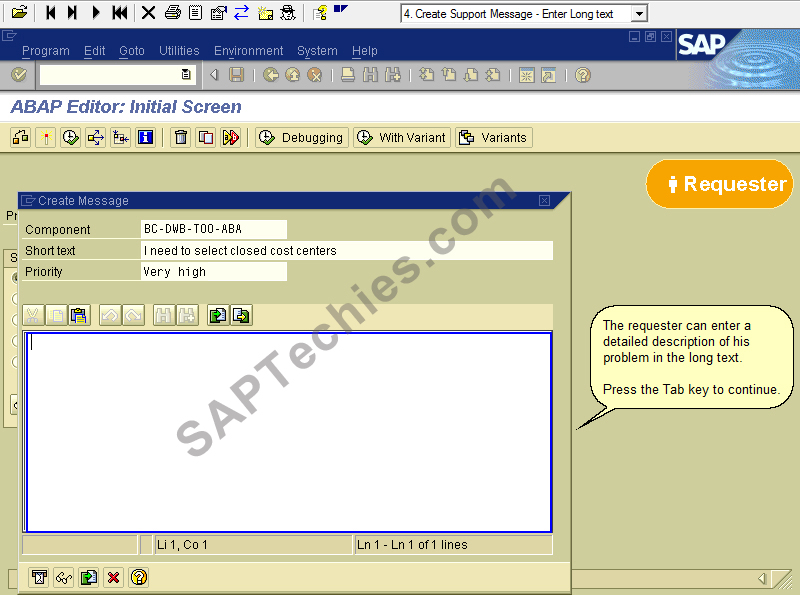Click the yellow help icon at dialog bottom
Viewport: 800px width, 595px height.
138,577
